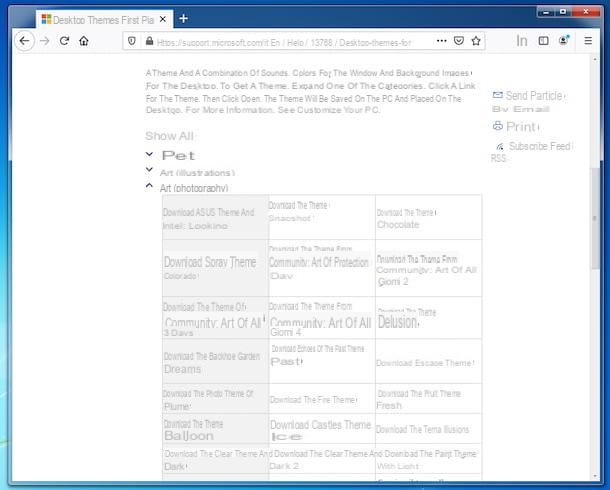Viewport: 610px width, 490px height.
Task: Open Download ASUS Theme and Intel link
Action: pyautogui.click(x=209, y=219)
